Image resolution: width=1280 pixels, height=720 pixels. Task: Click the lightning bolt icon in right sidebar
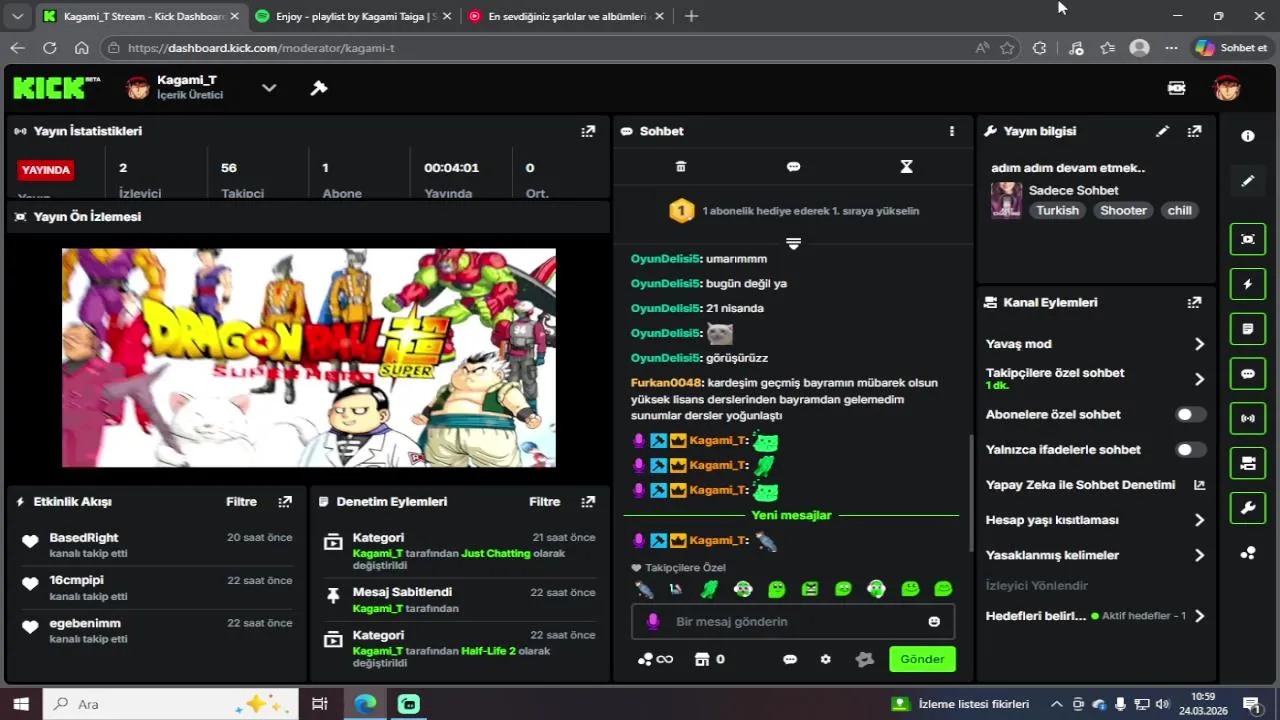click(x=1248, y=284)
